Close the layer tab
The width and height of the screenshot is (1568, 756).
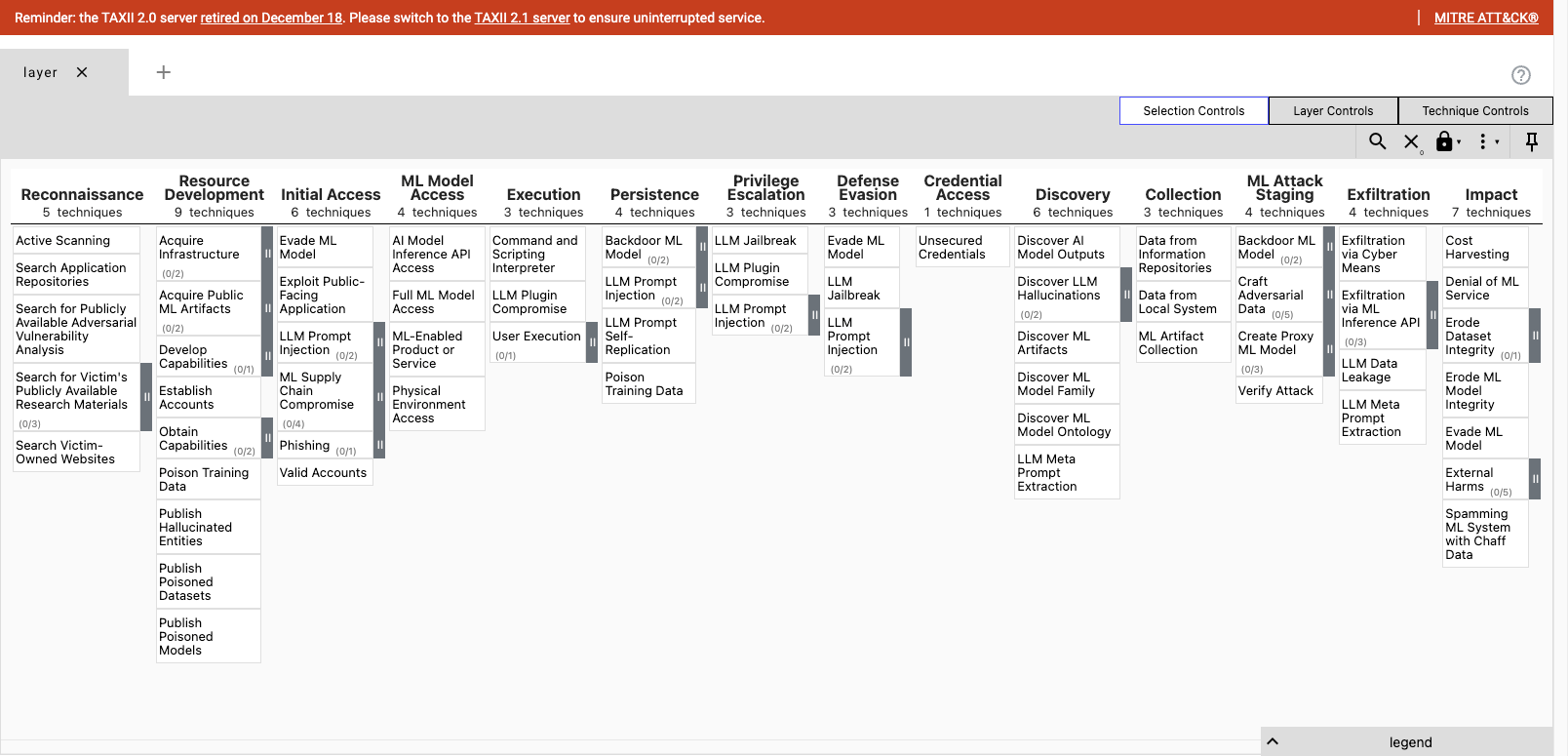pos(82,72)
